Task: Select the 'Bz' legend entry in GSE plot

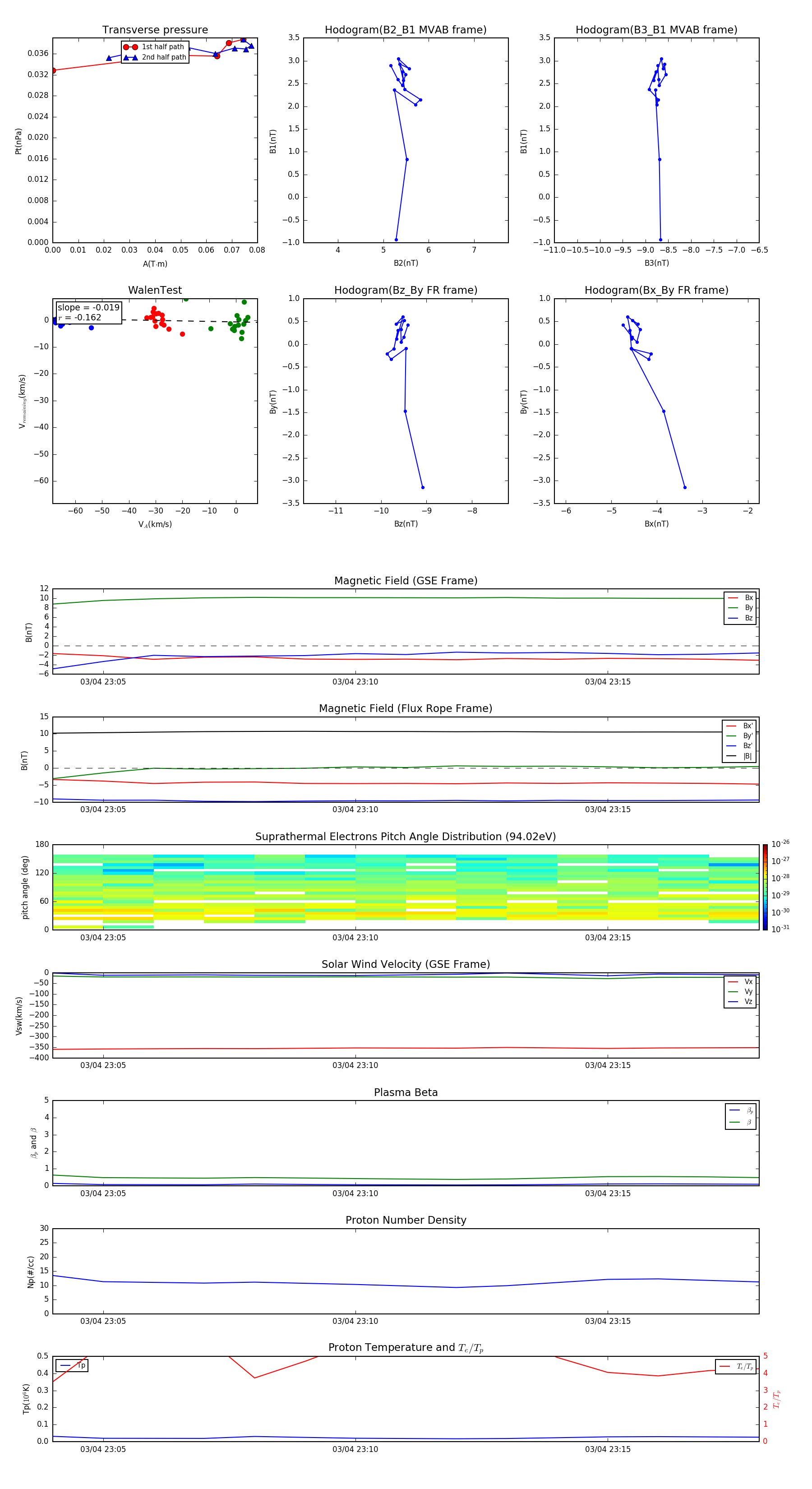Action: click(740, 618)
